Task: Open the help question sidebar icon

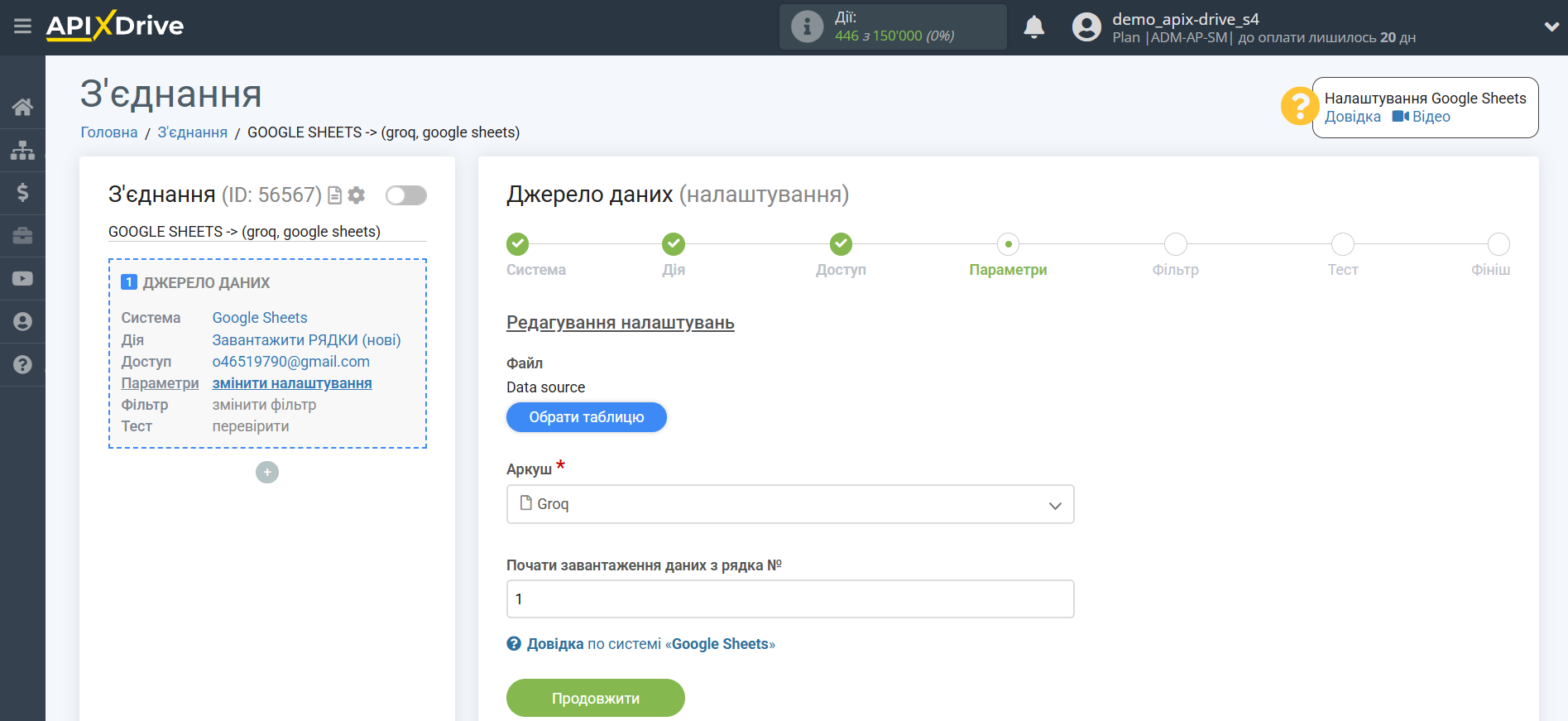Action: [x=22, y=365]
